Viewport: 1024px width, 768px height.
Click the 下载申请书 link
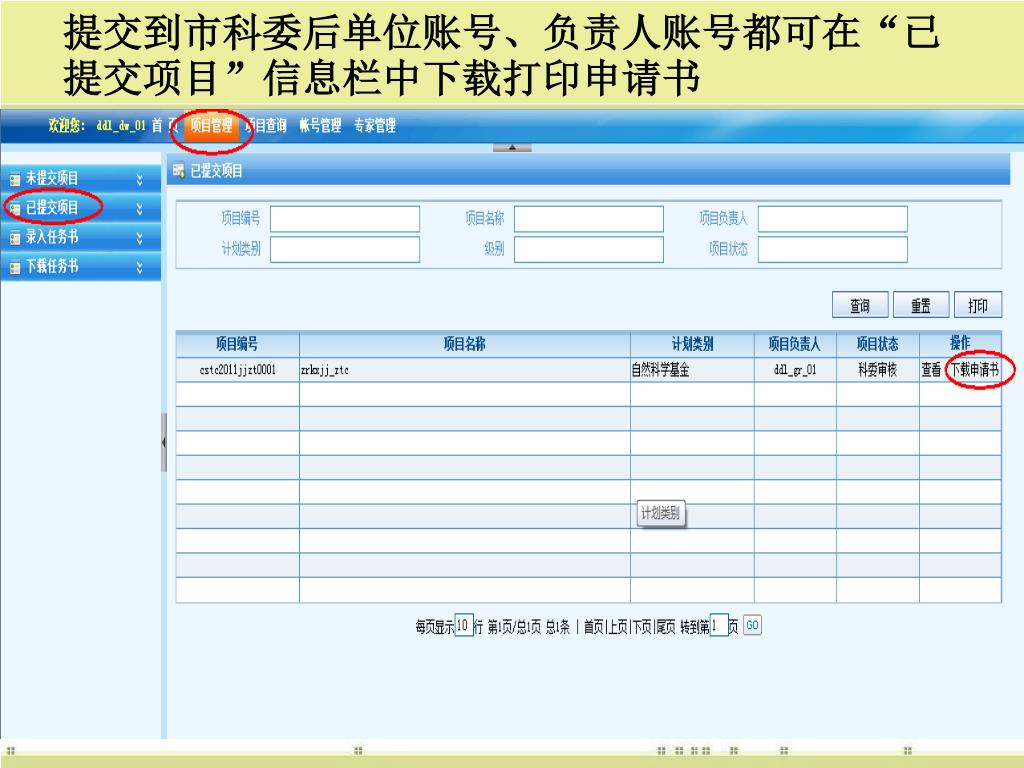click(x=974, y=370)
